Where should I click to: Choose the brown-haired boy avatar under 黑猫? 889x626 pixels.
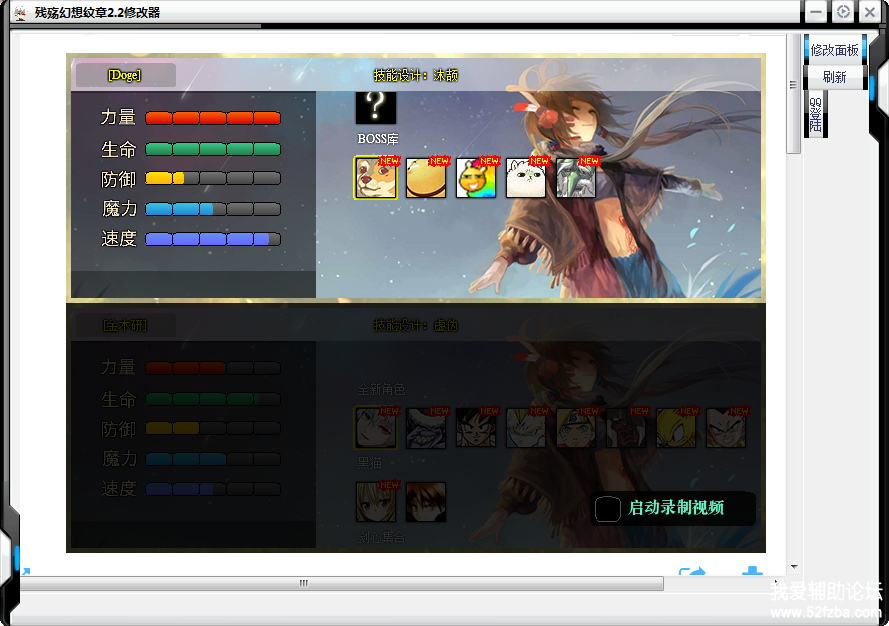(426, 502)
